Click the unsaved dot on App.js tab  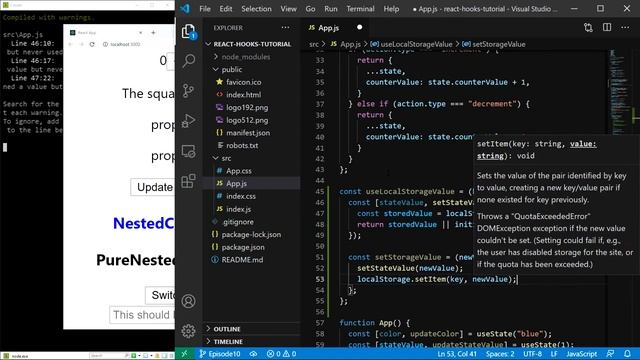360,27
